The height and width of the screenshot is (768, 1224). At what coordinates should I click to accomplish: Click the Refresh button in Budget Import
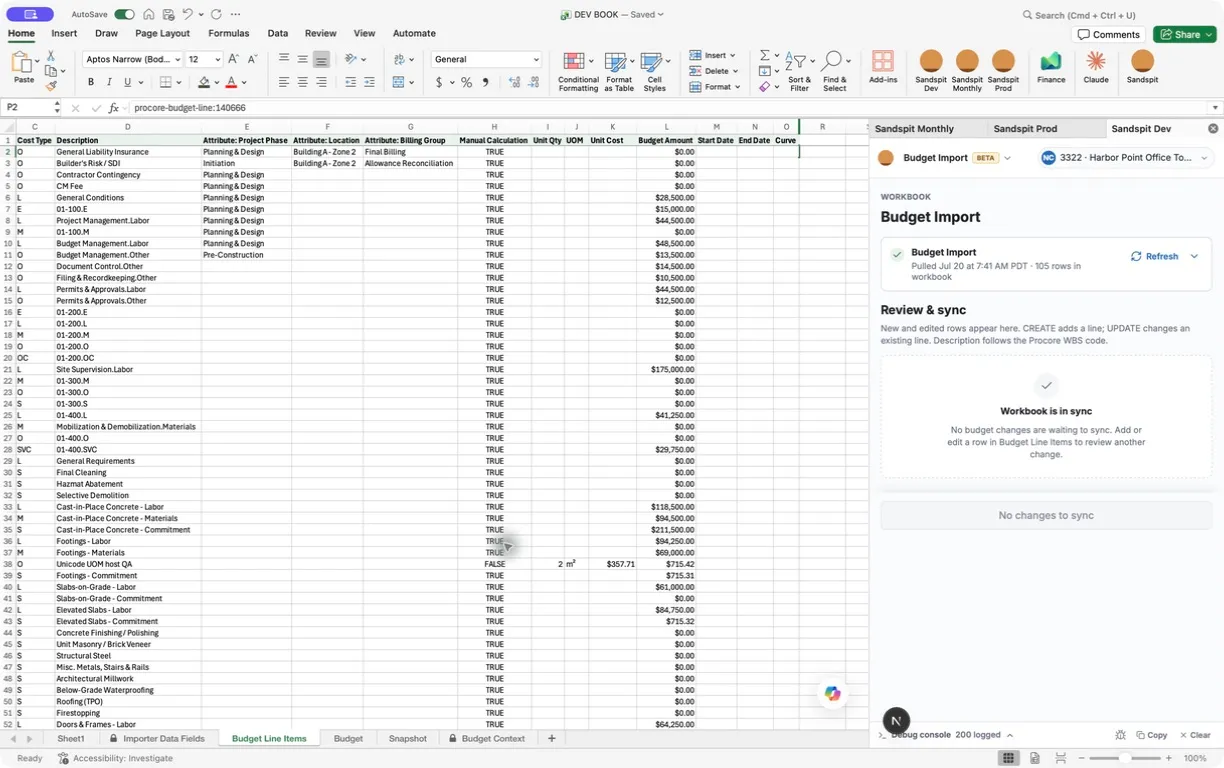point(1154,256)
